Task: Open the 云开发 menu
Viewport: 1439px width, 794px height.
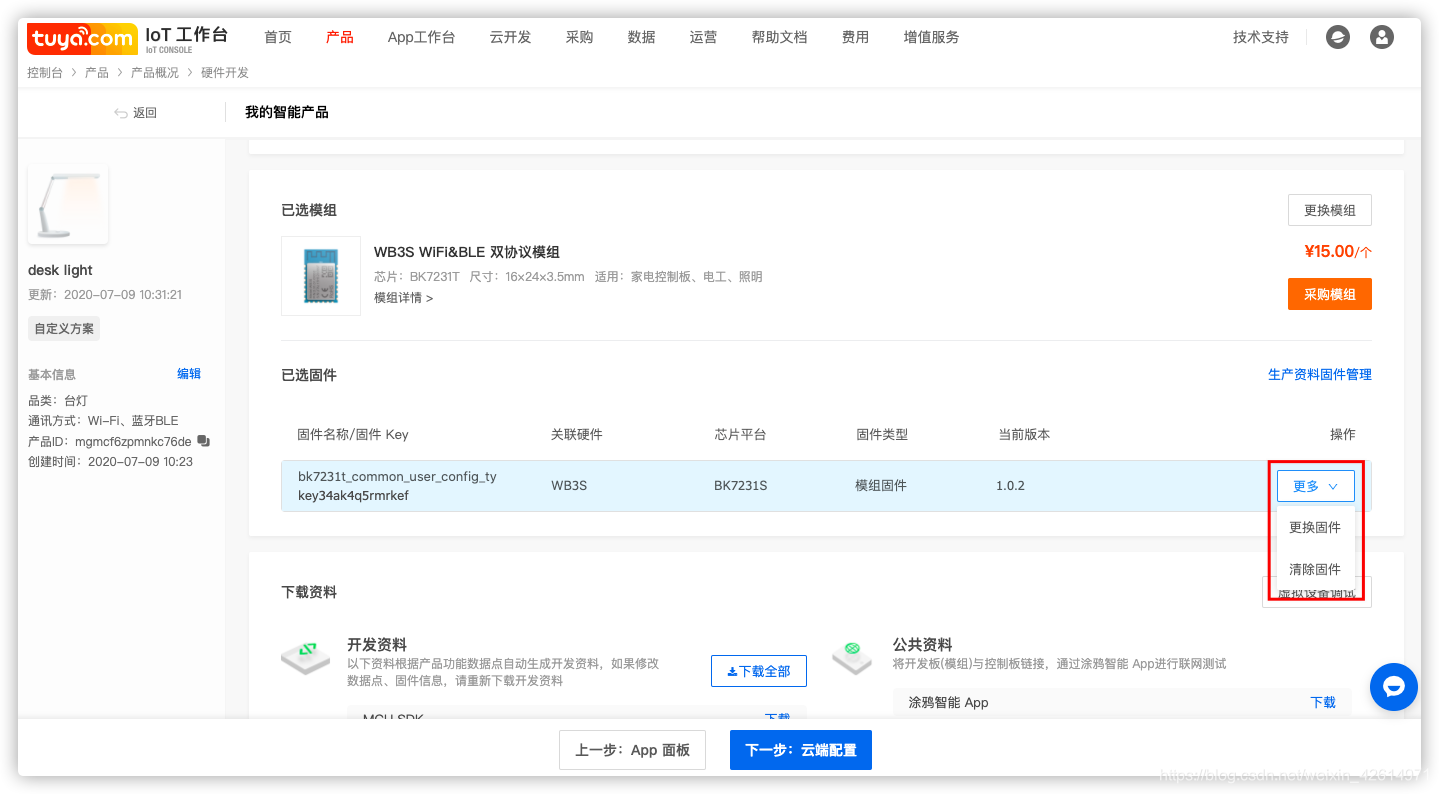Action: [x=510, y=37]
